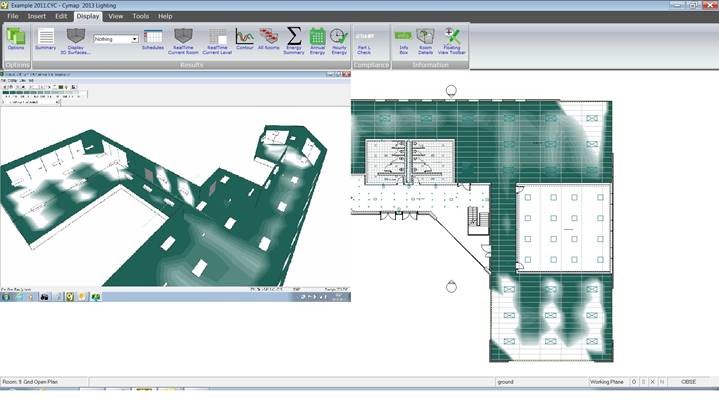Screen dimensions: 719x405
Task: Show the Floating View Toolbar
Action: click(x=452, y=41)
